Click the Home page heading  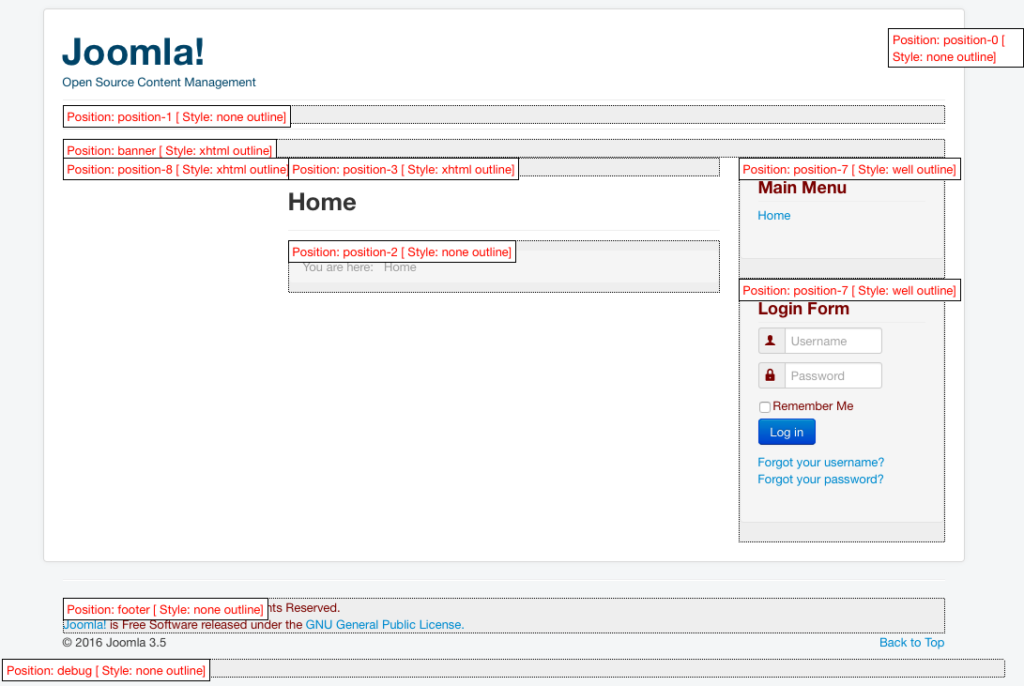tap(322, 202)
